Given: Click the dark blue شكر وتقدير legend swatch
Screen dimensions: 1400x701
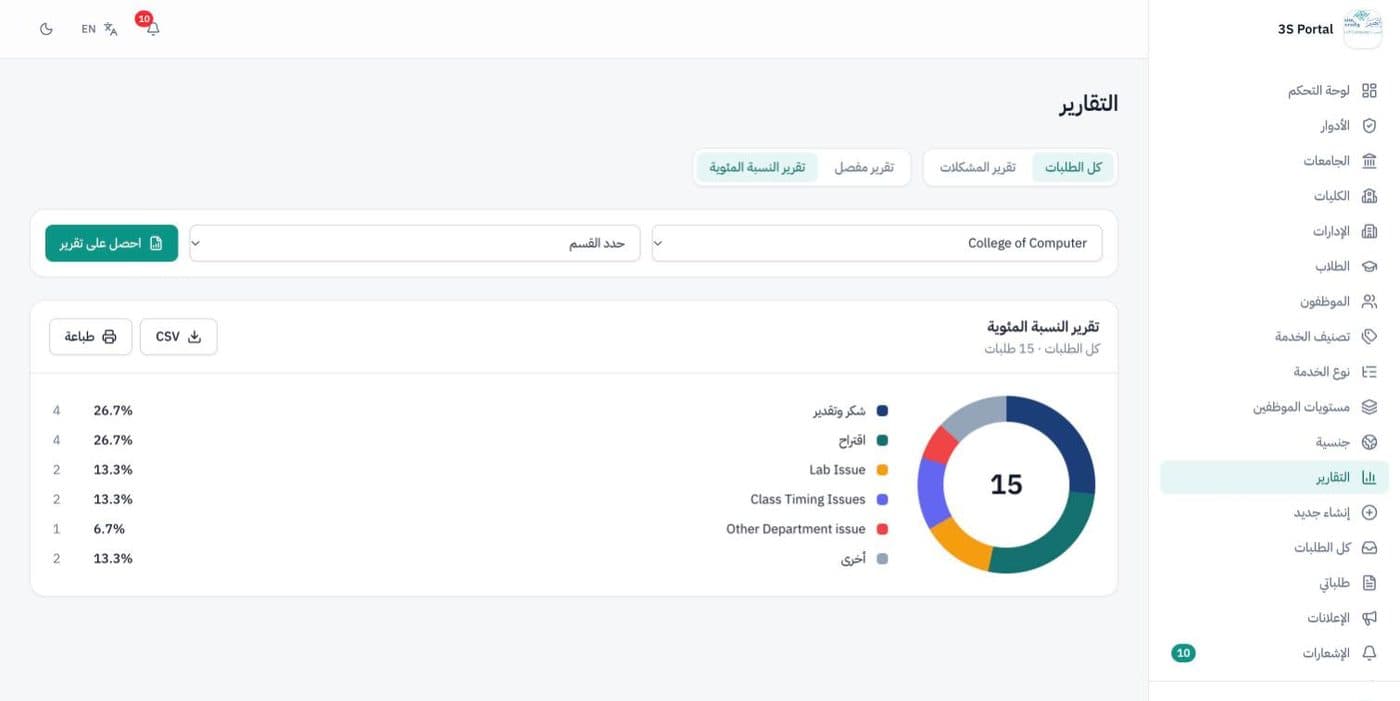Looking at the screenshot, I should click(882, 411).
